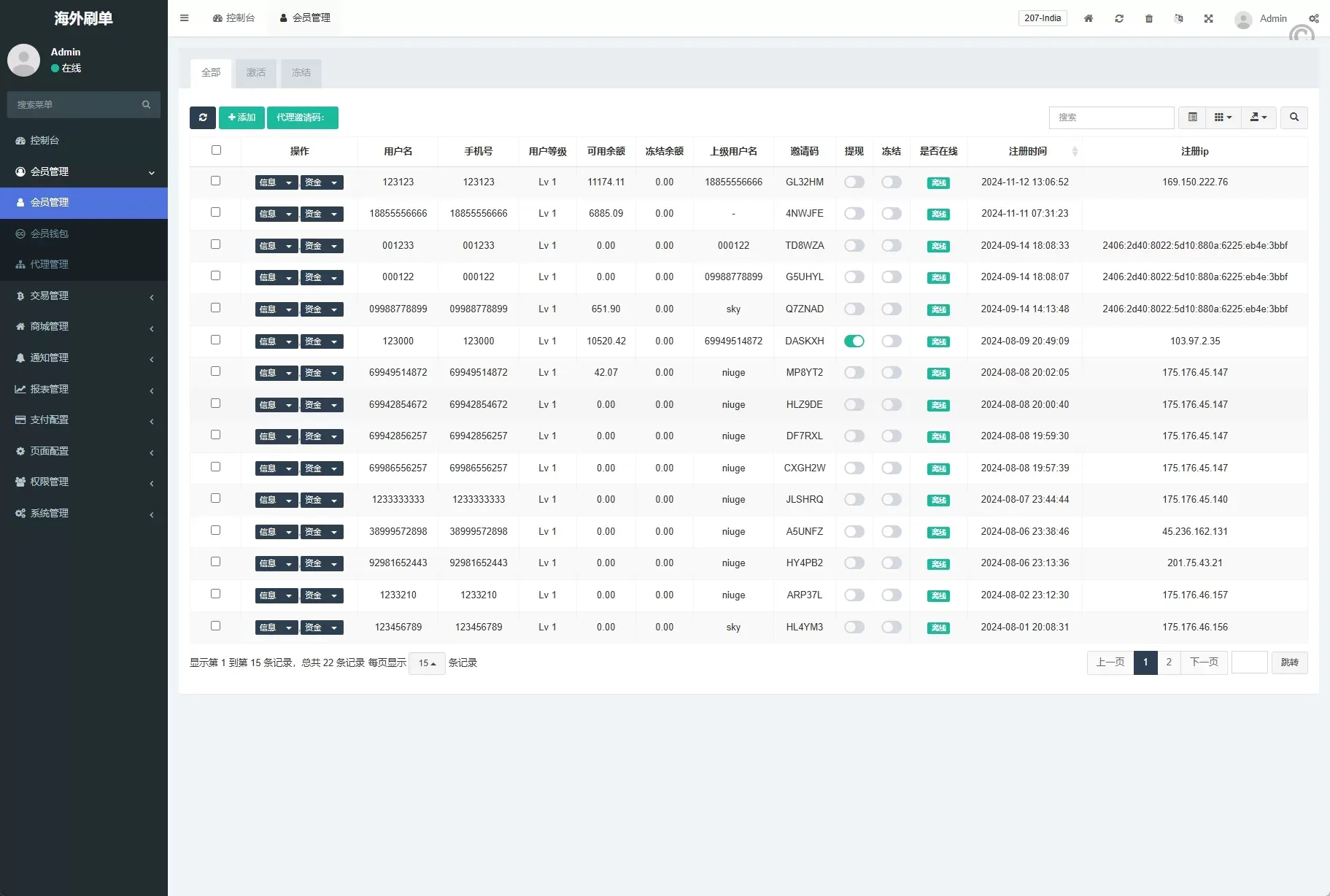Image resolution: width=1330 pixels, height=896 pixels.
Task: Turn off the 提现 toggle for user 123000
Action: 854,341
